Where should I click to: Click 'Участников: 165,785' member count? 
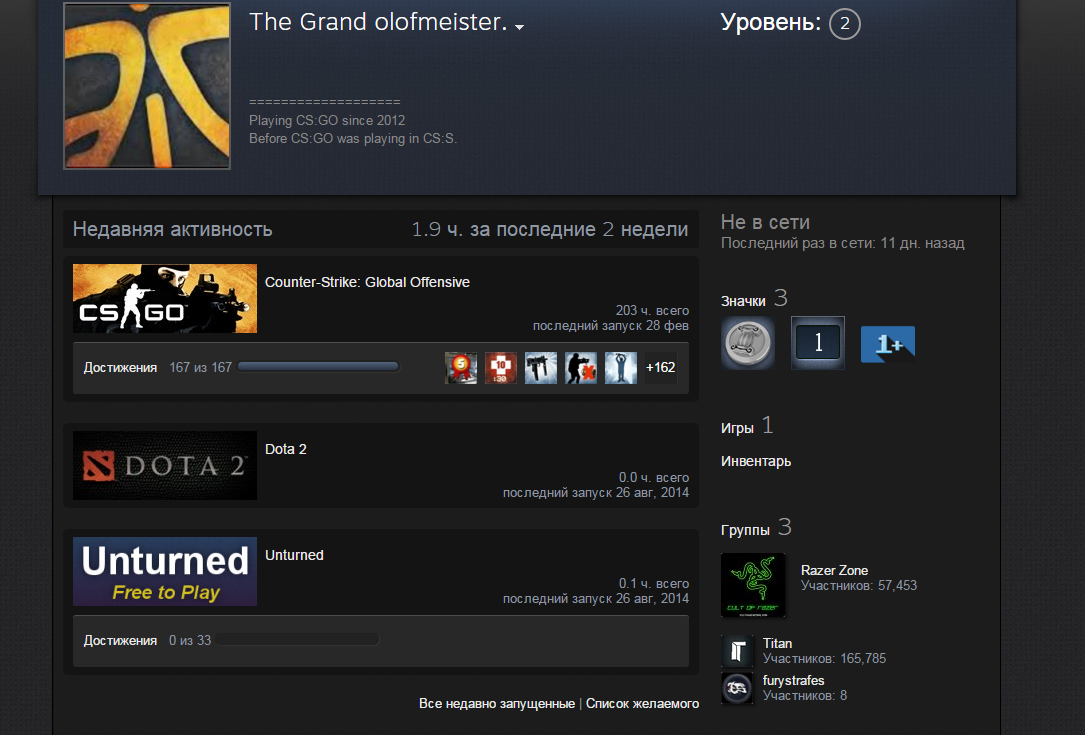tap(824, 658)
